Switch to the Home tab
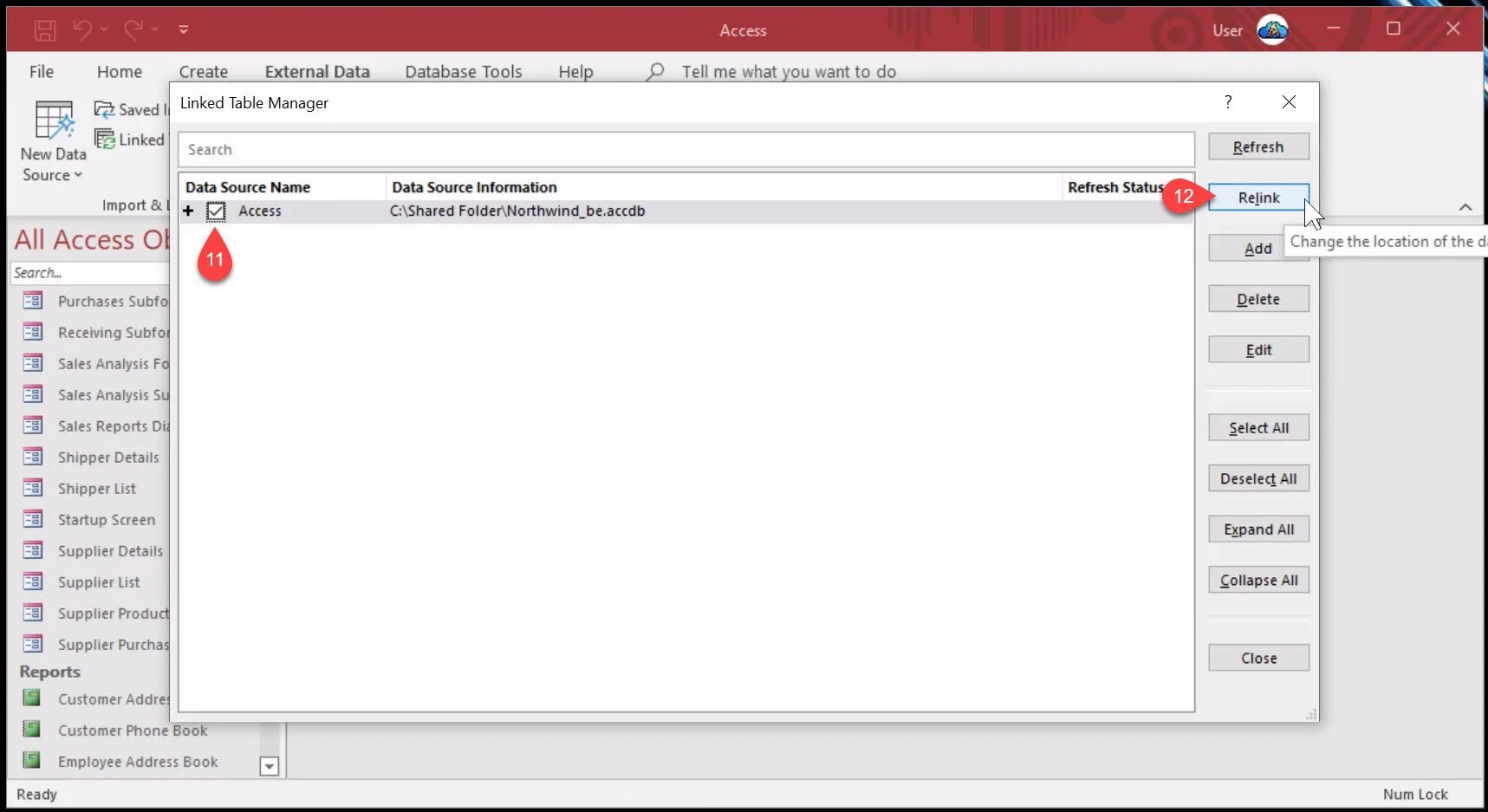This screenshot has width=1488, height=812. click(120, 72)
